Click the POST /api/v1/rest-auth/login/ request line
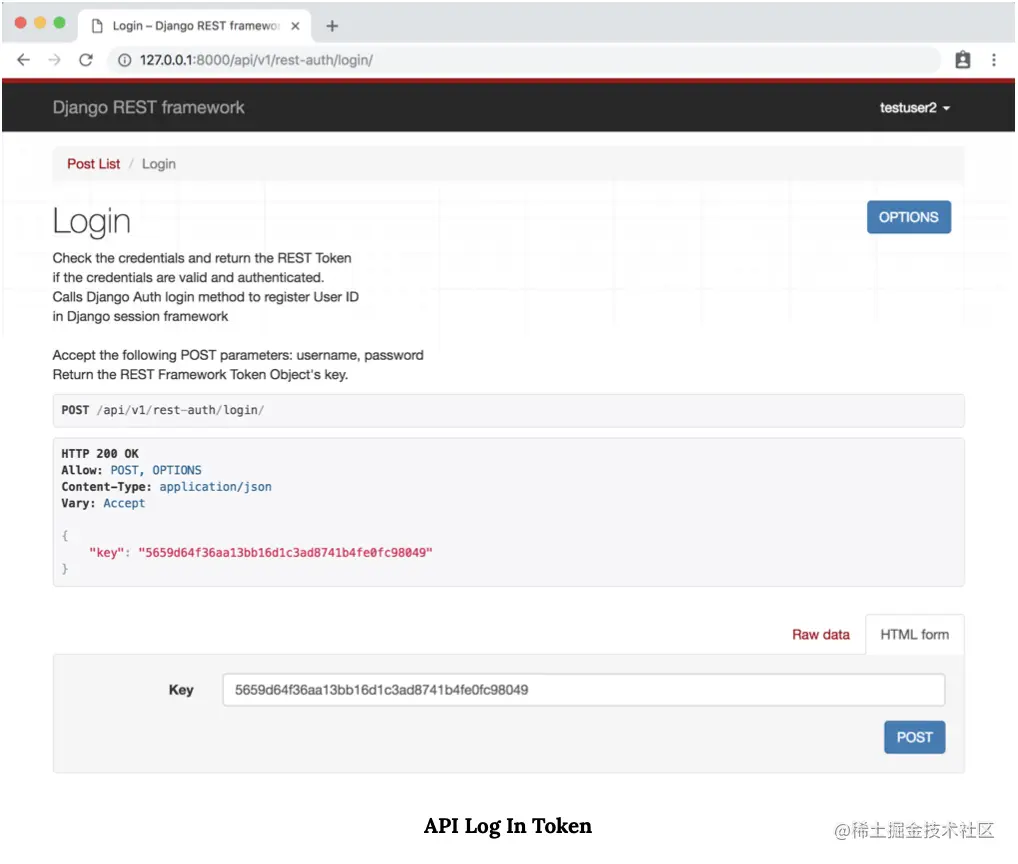The height and width of the screenshot is (864, 1018). point(162,410)
